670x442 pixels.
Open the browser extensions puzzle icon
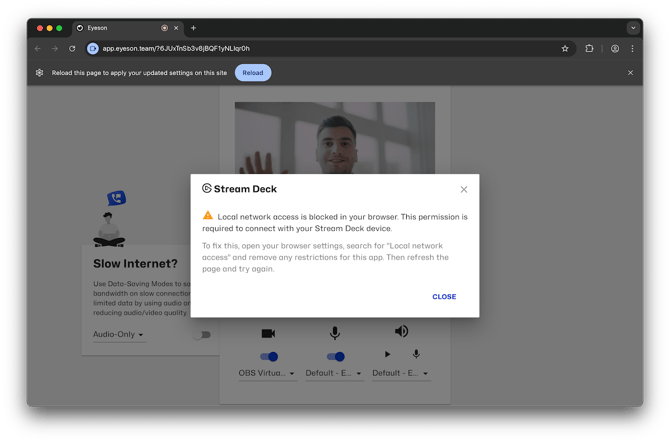pos(589,48)
